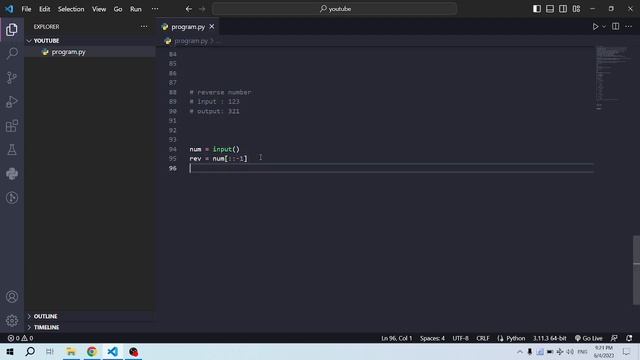The height and width of the screenshot is (360, 640).
Task: Open the bottom activity bar icon above Accounts
Action: (x=12, y=198)
